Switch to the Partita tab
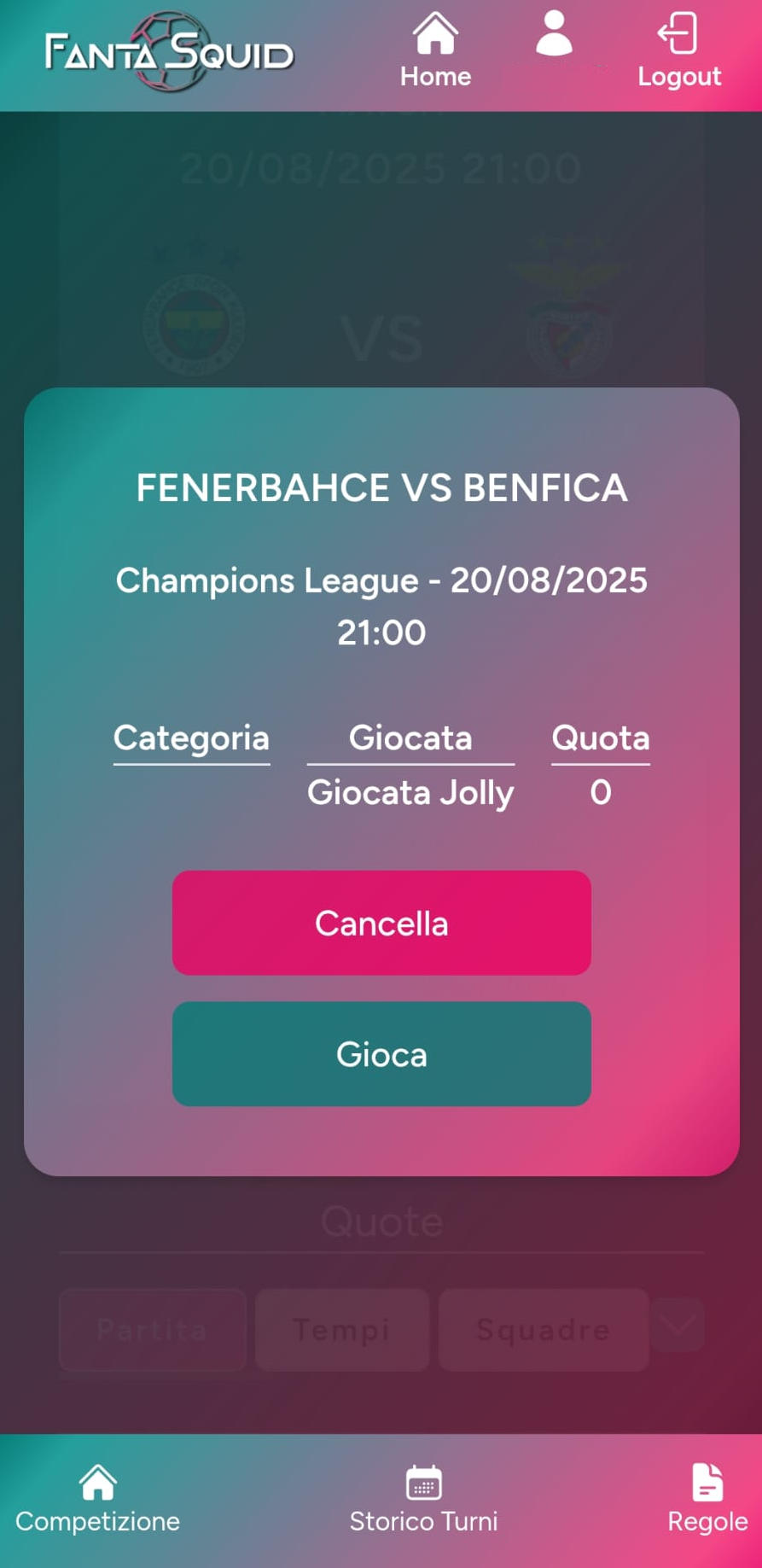Image resolution: width=762 pixels, height=1568 pixels. [152, 1329]
